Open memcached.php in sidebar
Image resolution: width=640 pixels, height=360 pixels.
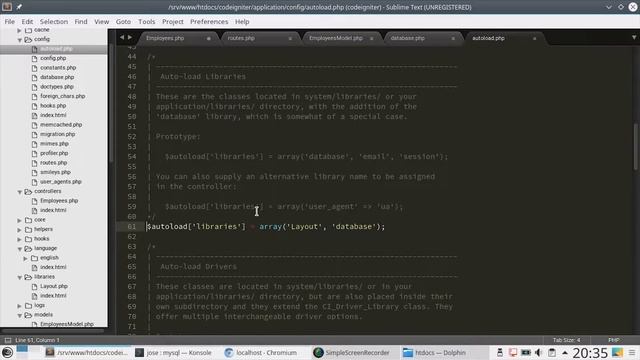click(x=61, y=124)
